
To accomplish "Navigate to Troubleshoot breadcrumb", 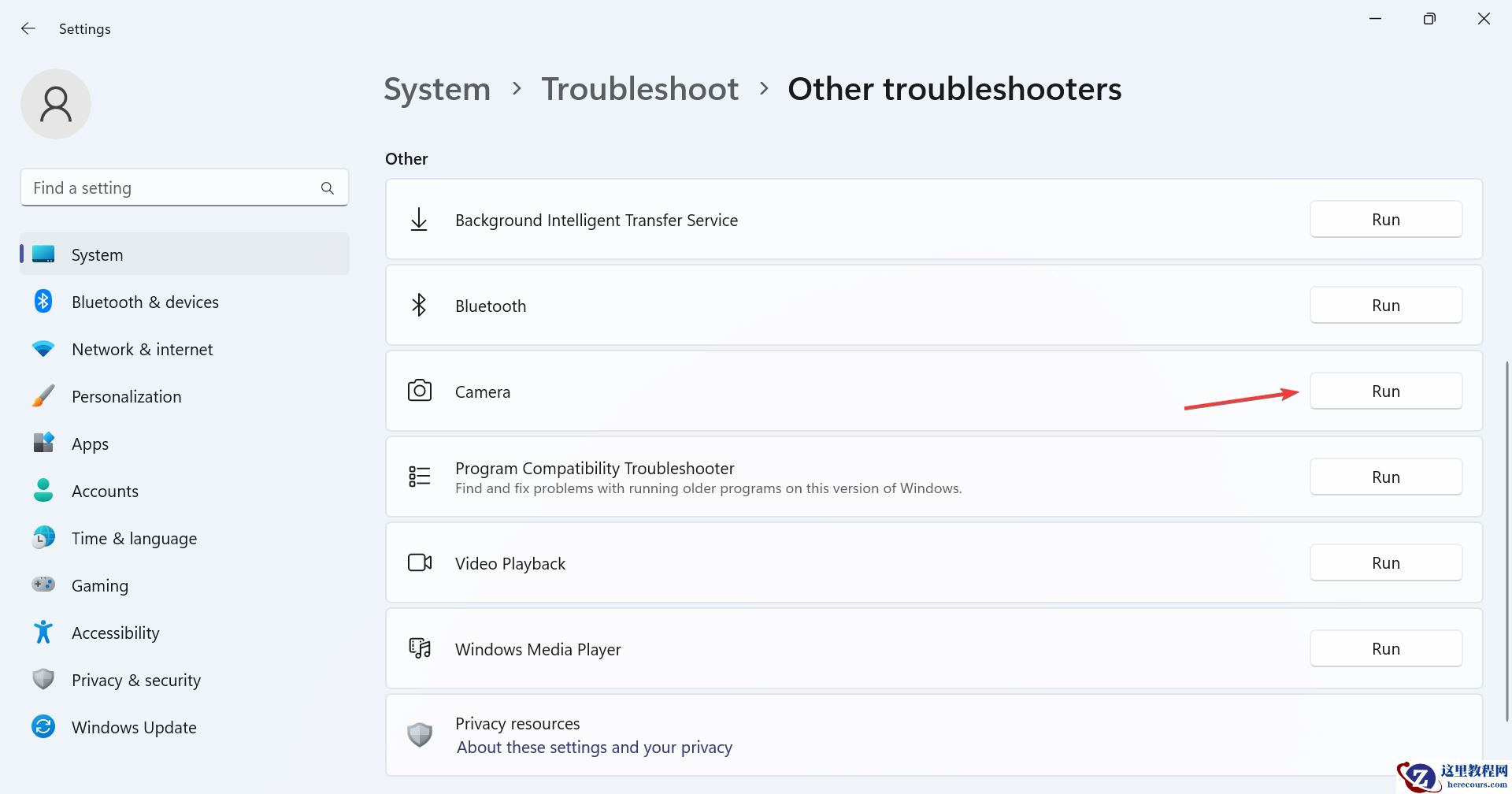I will (x=639, y=89).
